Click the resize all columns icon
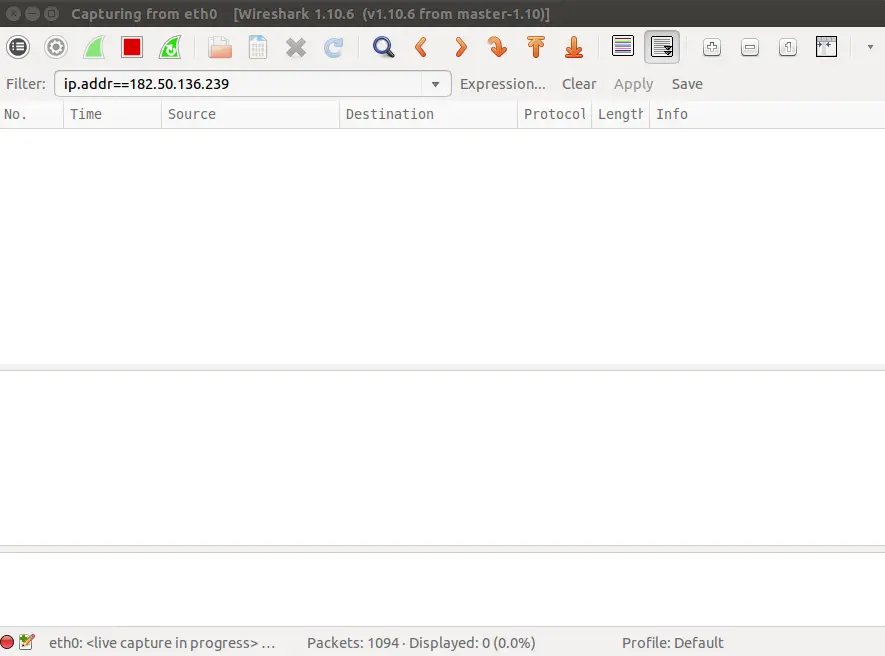885x656 pixels. 826,46
